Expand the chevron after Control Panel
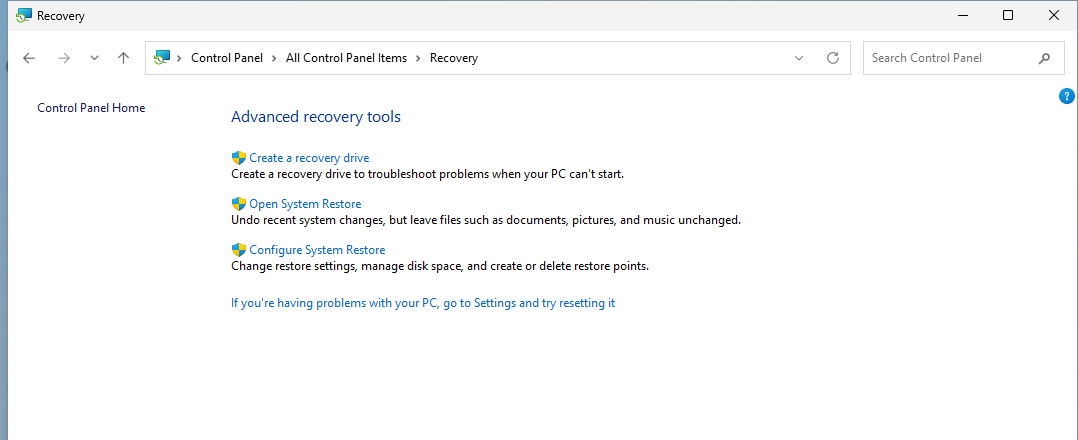This screenshot has height=440, width=1078. tap(275, 58)
